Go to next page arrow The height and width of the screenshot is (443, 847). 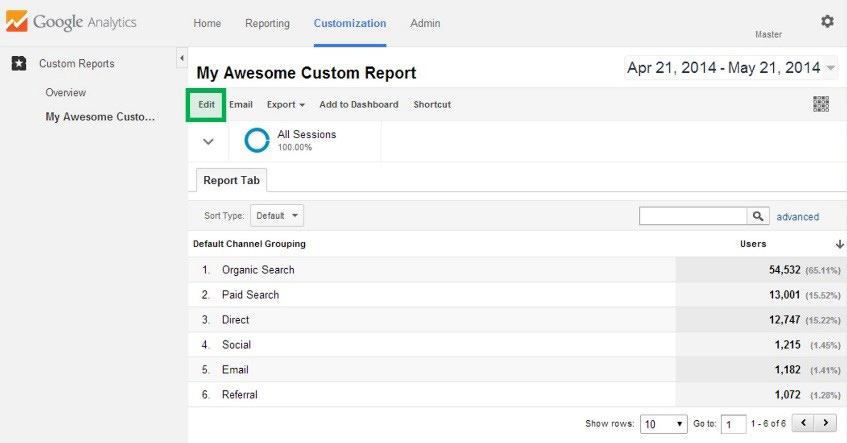tap(826, 423)
